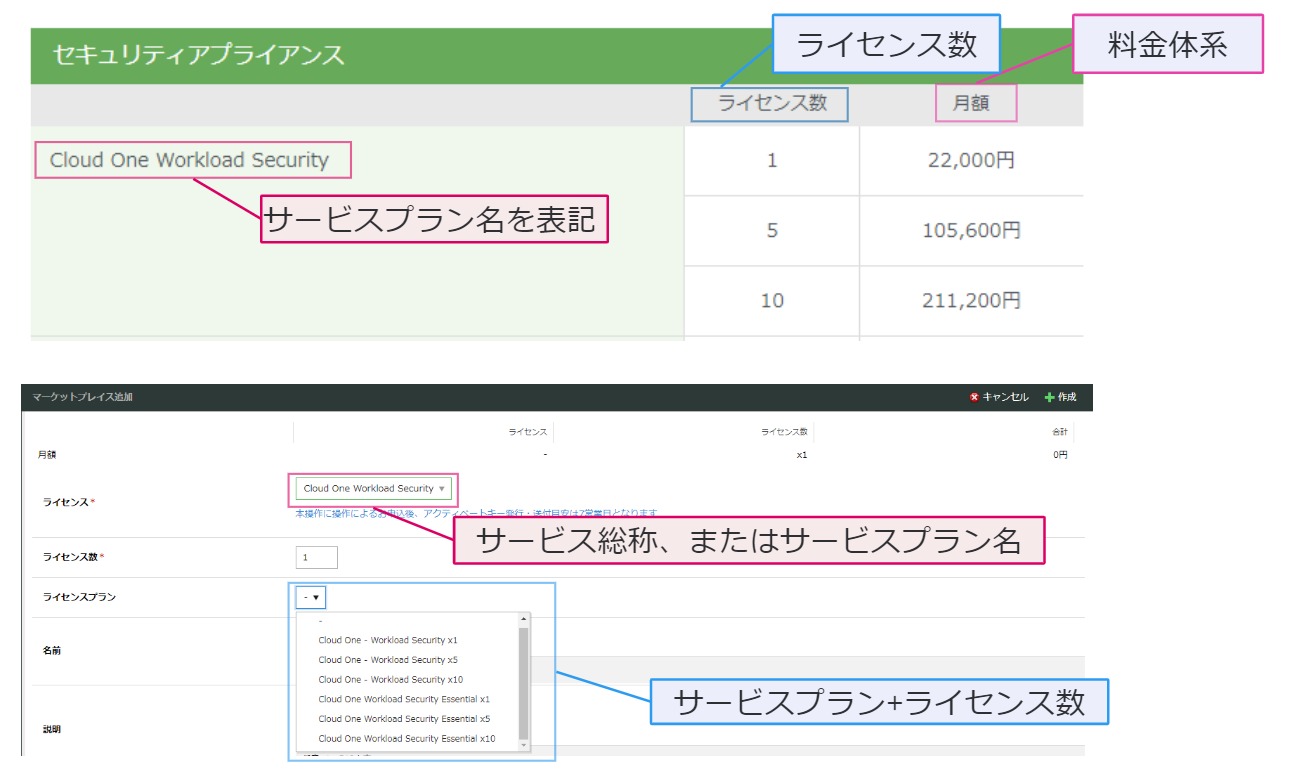Click the plan list scrollbar thumb

[523, 680]
